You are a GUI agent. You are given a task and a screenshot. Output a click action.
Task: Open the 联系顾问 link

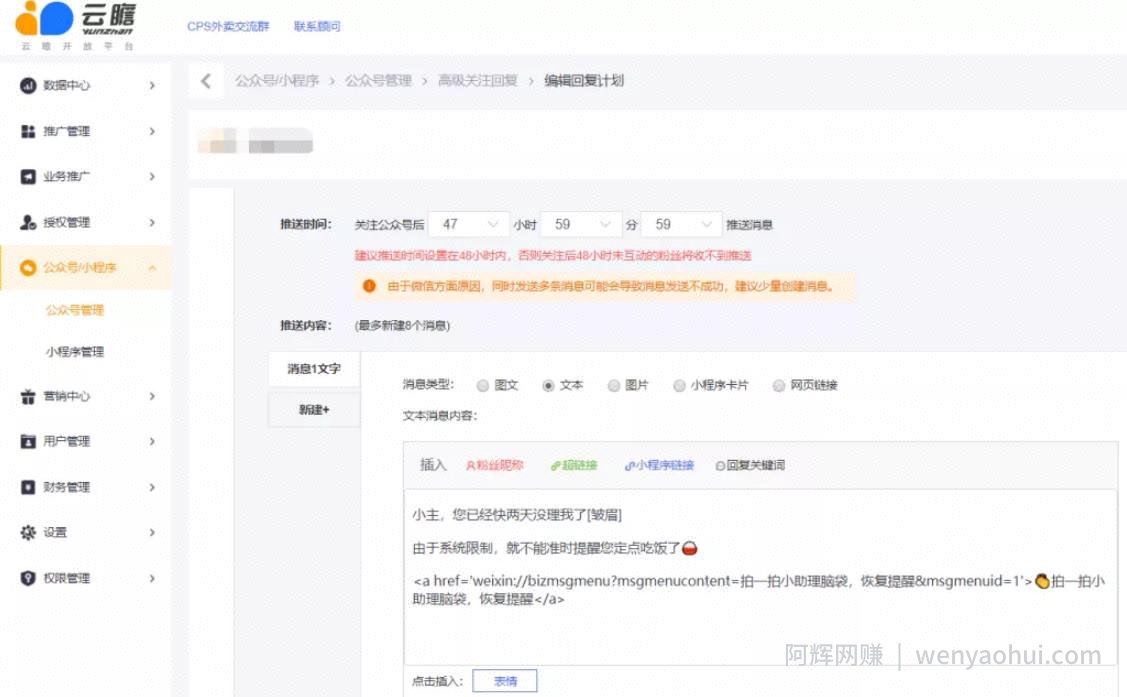coord(317,27)
